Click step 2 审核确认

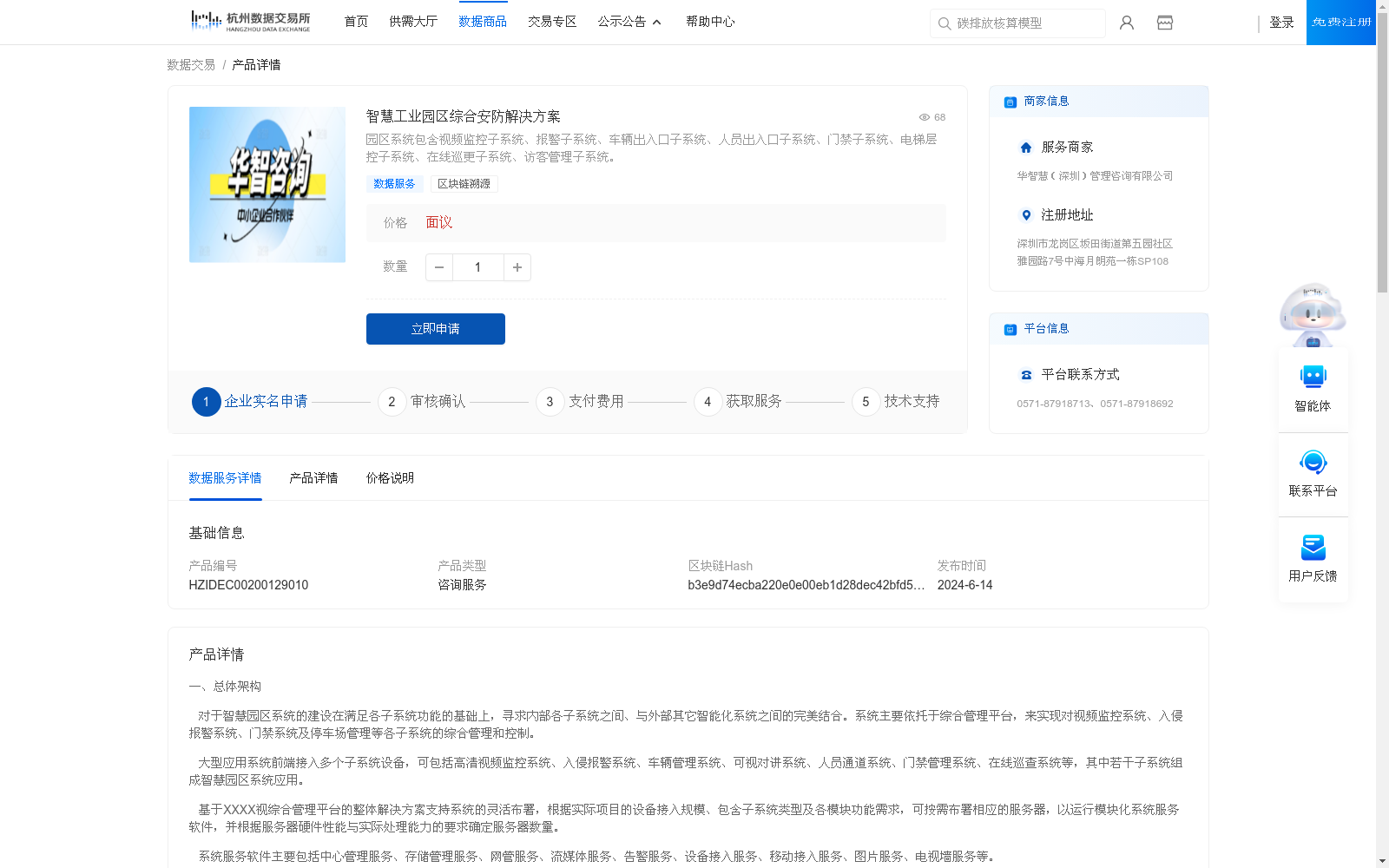(422, 402)
